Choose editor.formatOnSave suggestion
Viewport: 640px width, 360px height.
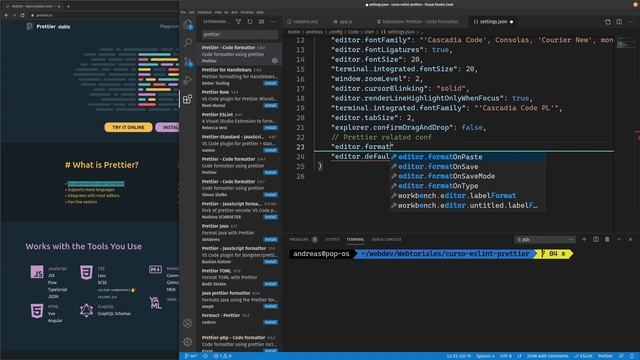[467, 167]
